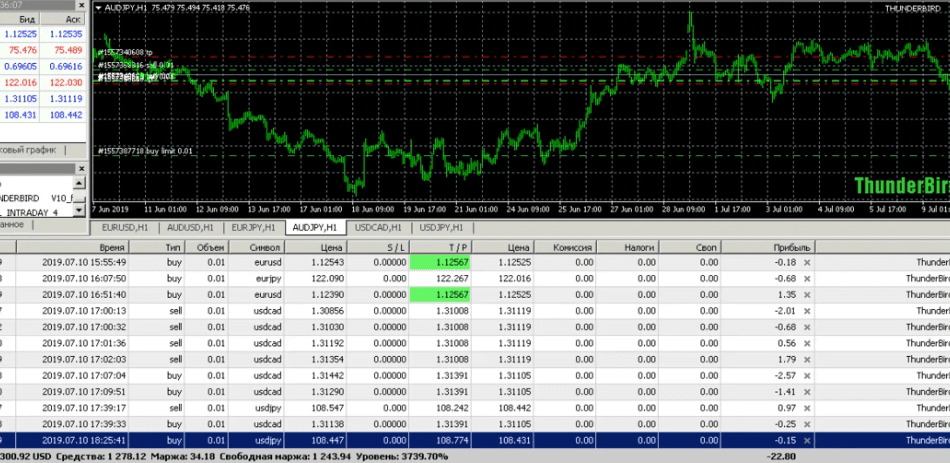Close the usdjpy trade with 0.97 profit

[x=807, y=407]
